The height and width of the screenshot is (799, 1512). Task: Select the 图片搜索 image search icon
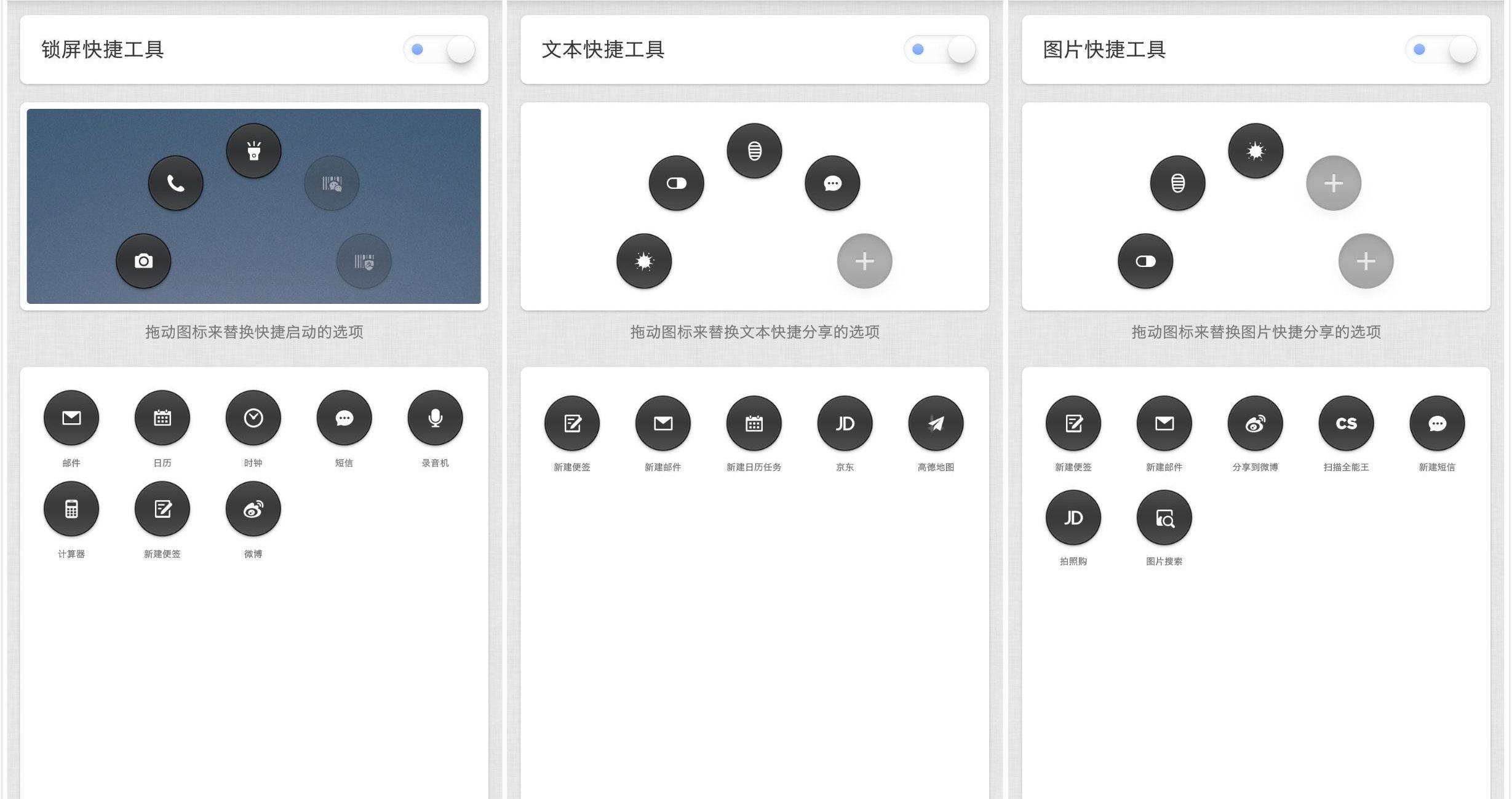point(1164,517)
